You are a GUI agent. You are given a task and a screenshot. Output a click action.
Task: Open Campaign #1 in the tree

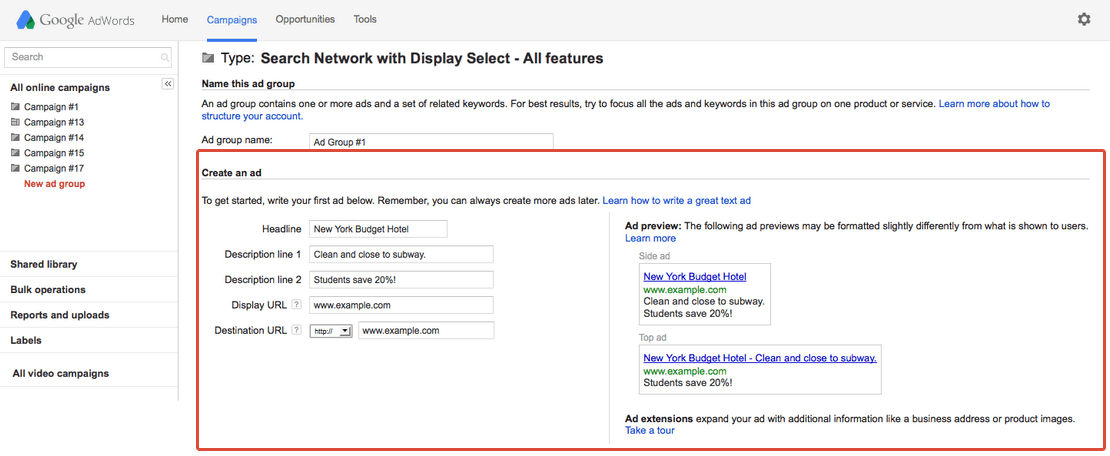tap(51, 107)
